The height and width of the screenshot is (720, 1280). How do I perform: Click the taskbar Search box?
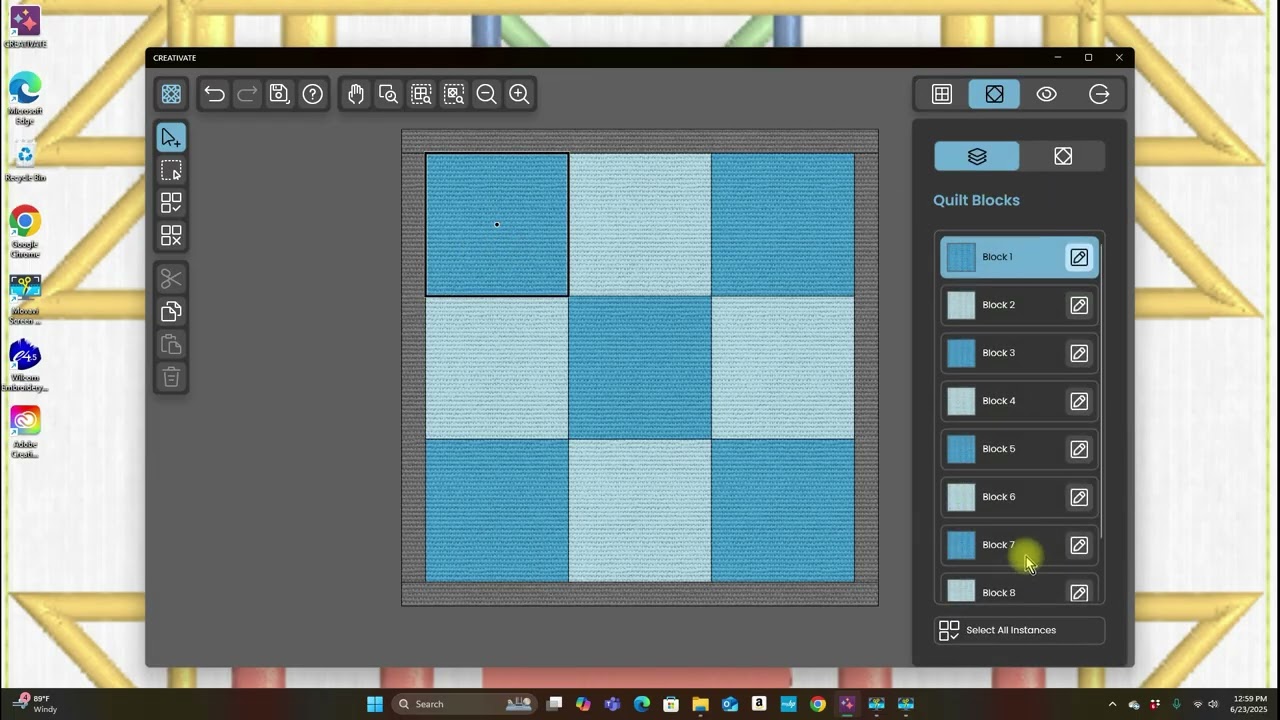[464, 704]
